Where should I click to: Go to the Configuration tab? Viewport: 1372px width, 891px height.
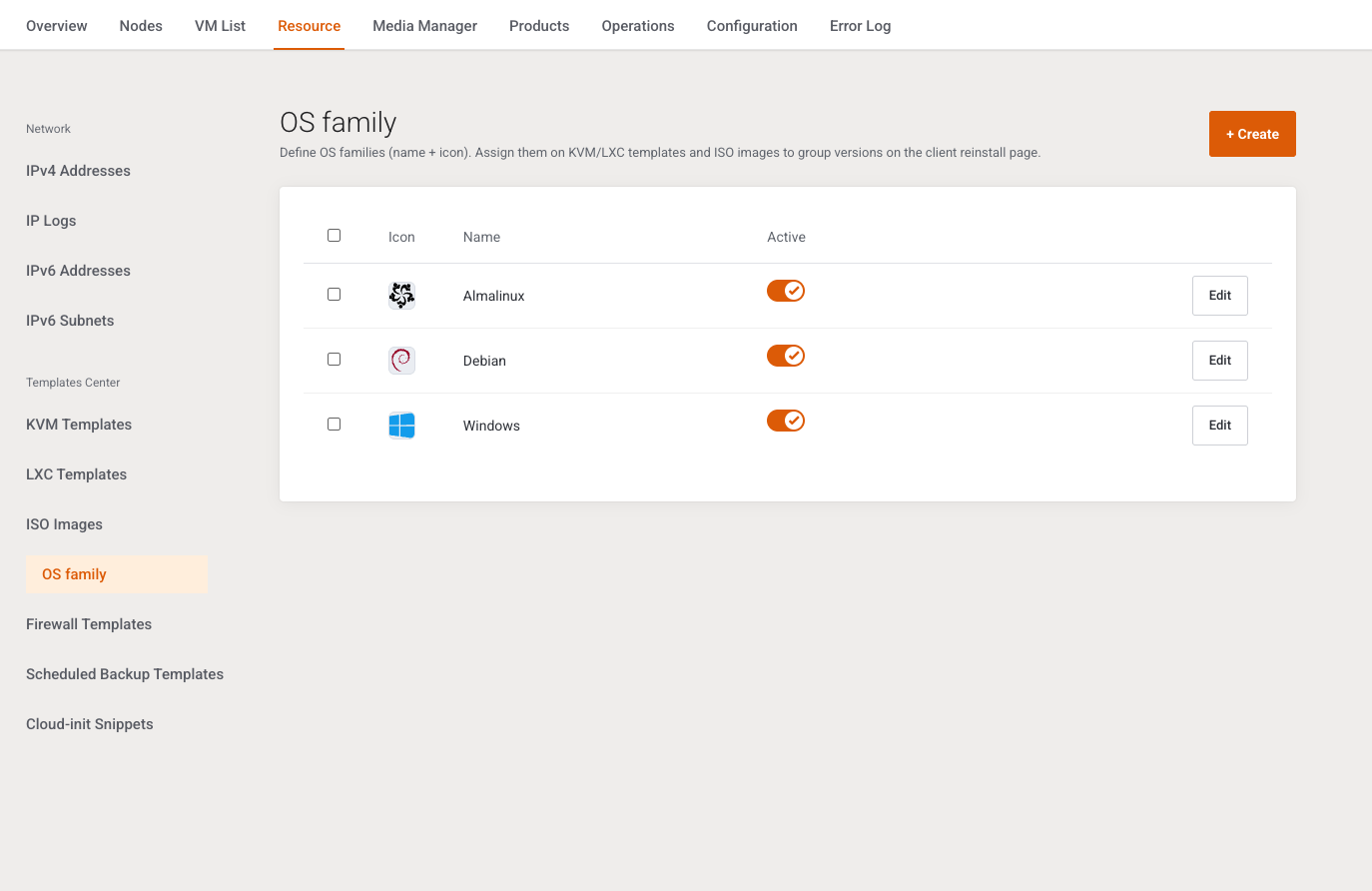(752, 26)
